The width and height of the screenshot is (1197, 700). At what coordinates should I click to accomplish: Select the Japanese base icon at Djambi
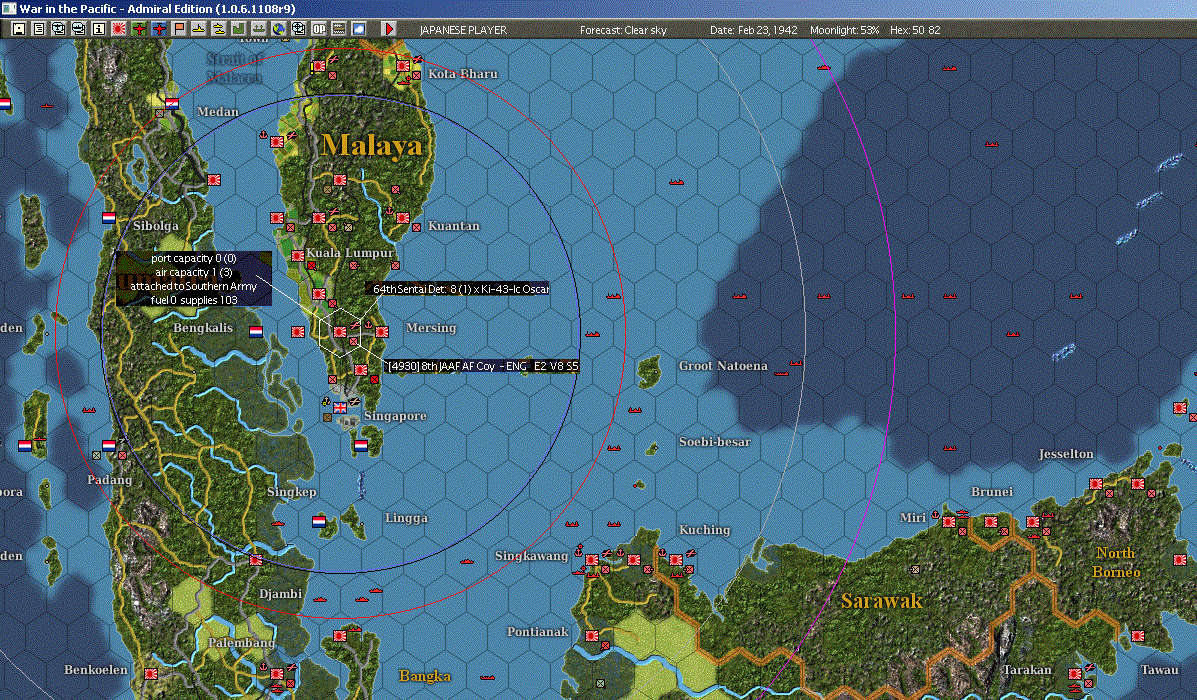pos(256,560)
